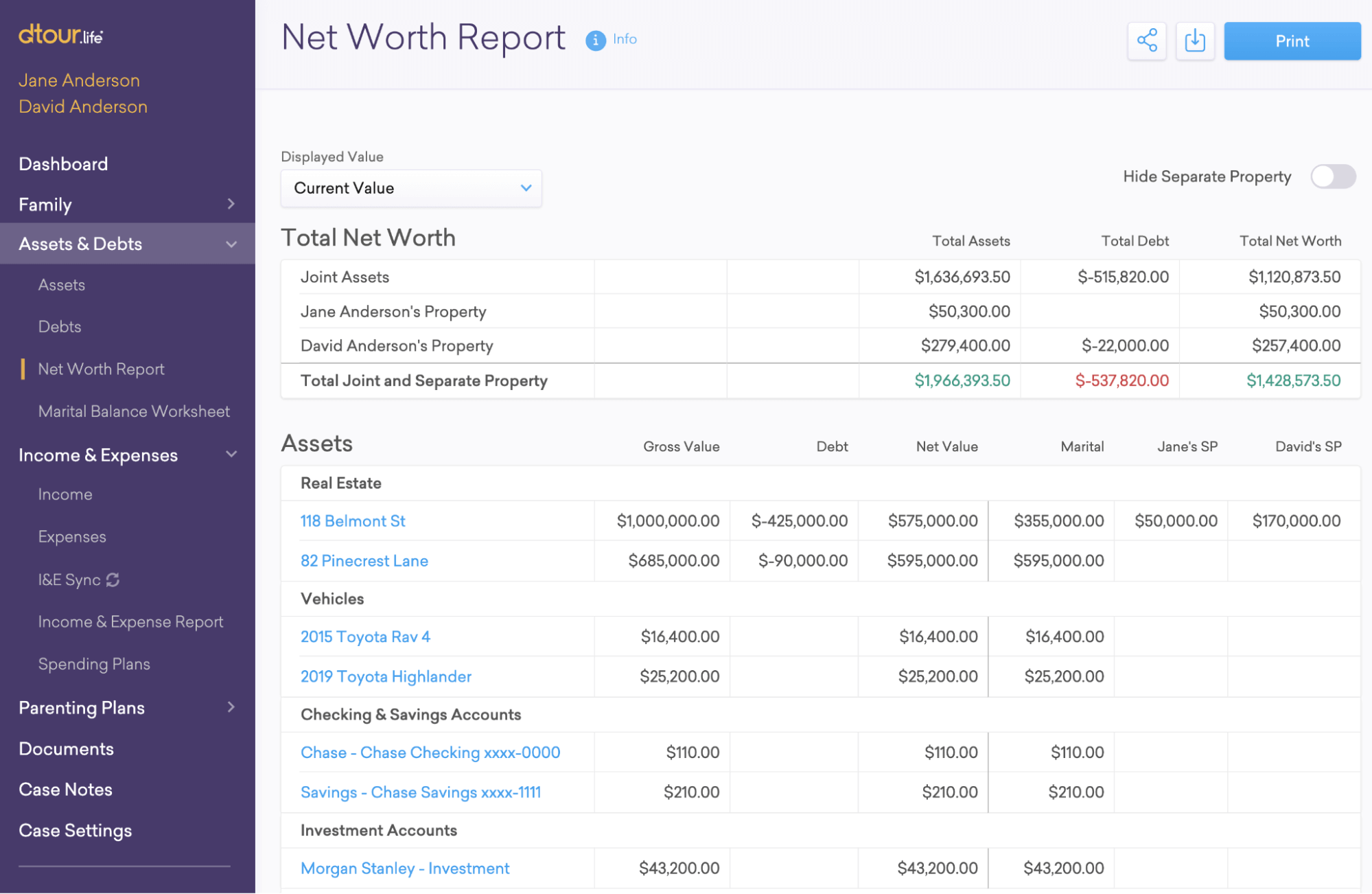Open Morgan Stanley - Investment link
This screenshot has height=894, width=1372.
(x=405, y=869)
